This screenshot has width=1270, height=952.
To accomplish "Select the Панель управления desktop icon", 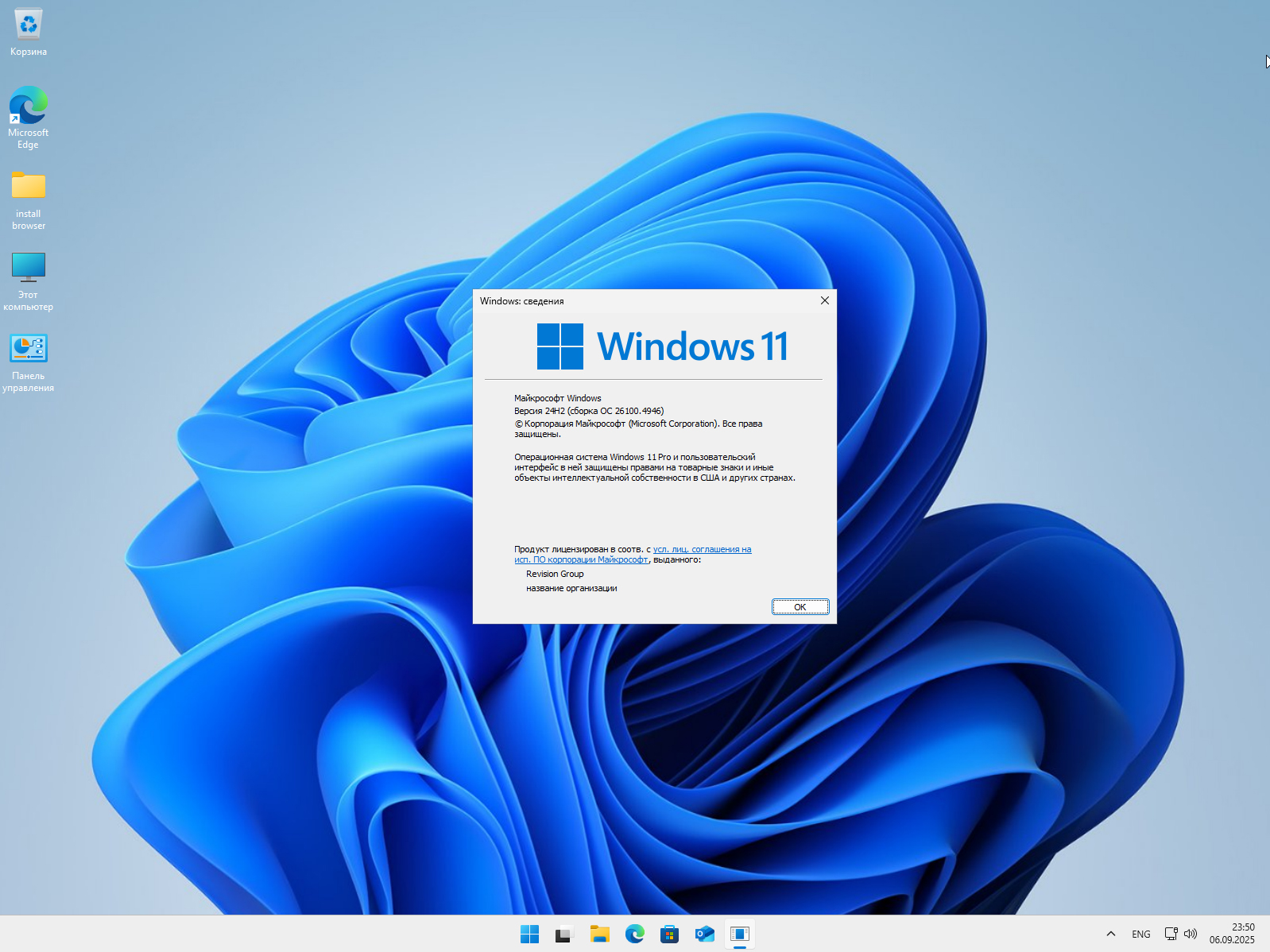I will (x=29, y=362).
